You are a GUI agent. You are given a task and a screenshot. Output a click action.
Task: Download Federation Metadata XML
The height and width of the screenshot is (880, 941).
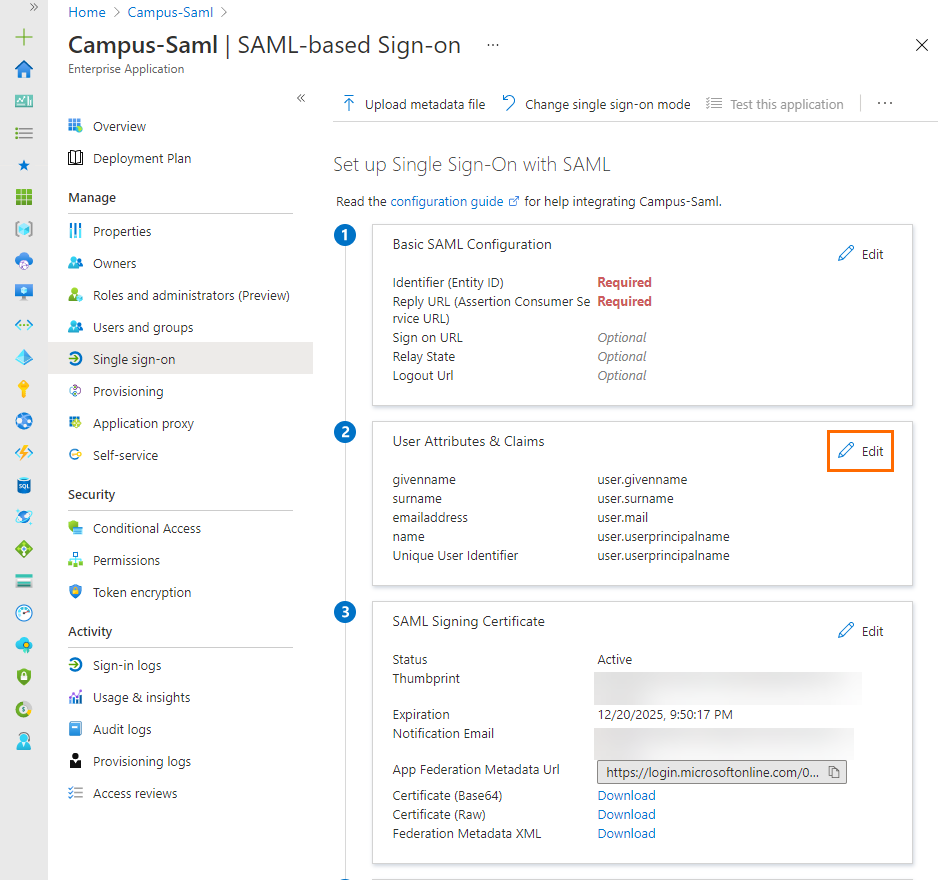(x=626, y=834)
